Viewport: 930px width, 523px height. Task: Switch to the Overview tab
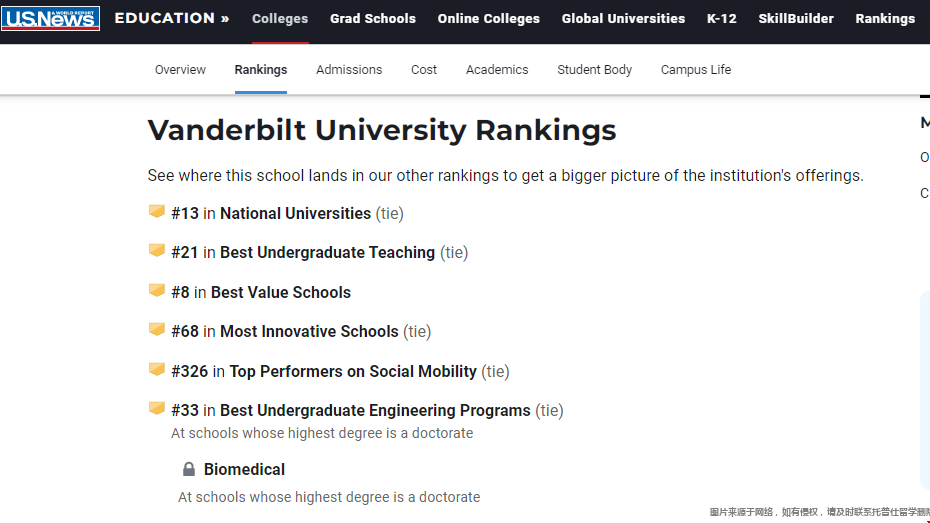click(180, 70)
